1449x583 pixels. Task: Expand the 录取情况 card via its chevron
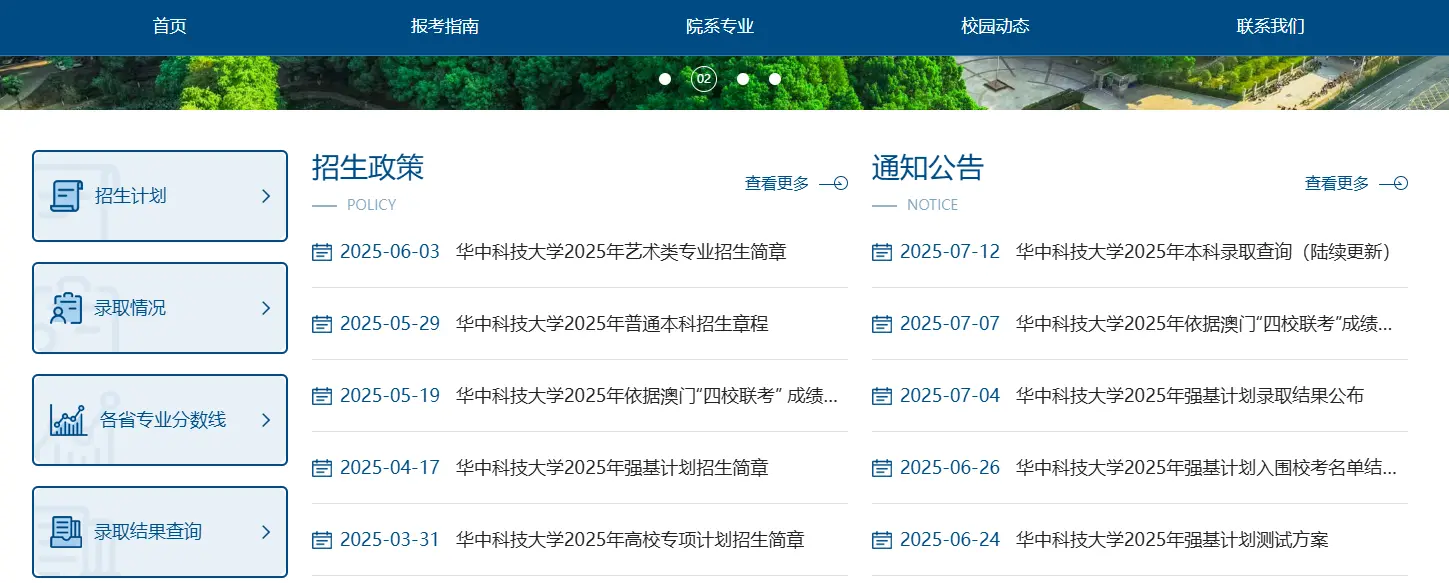[x=268, y=307]
